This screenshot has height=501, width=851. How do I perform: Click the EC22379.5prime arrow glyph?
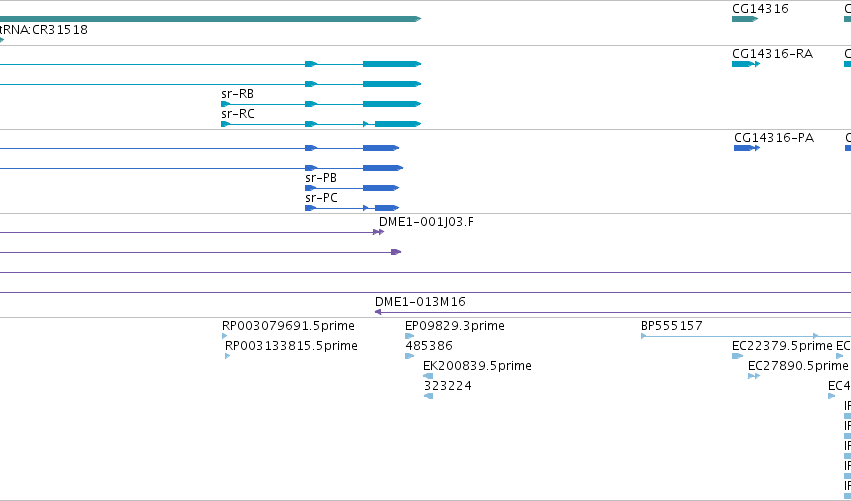(x=737, y=356)
